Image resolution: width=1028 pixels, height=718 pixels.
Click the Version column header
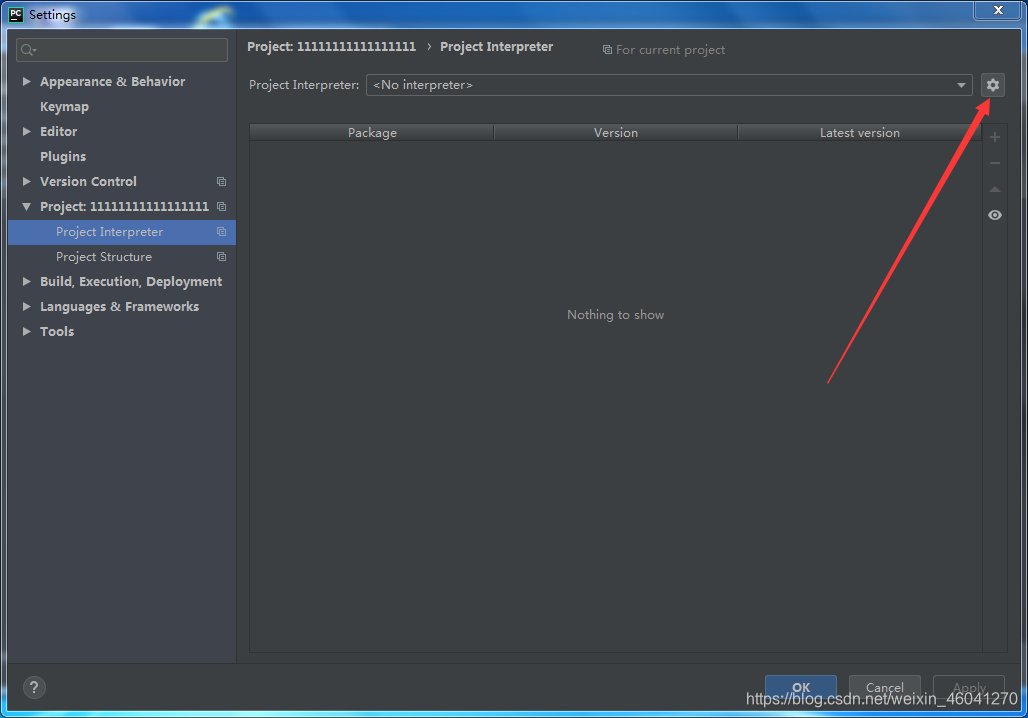tap(616, 132)
